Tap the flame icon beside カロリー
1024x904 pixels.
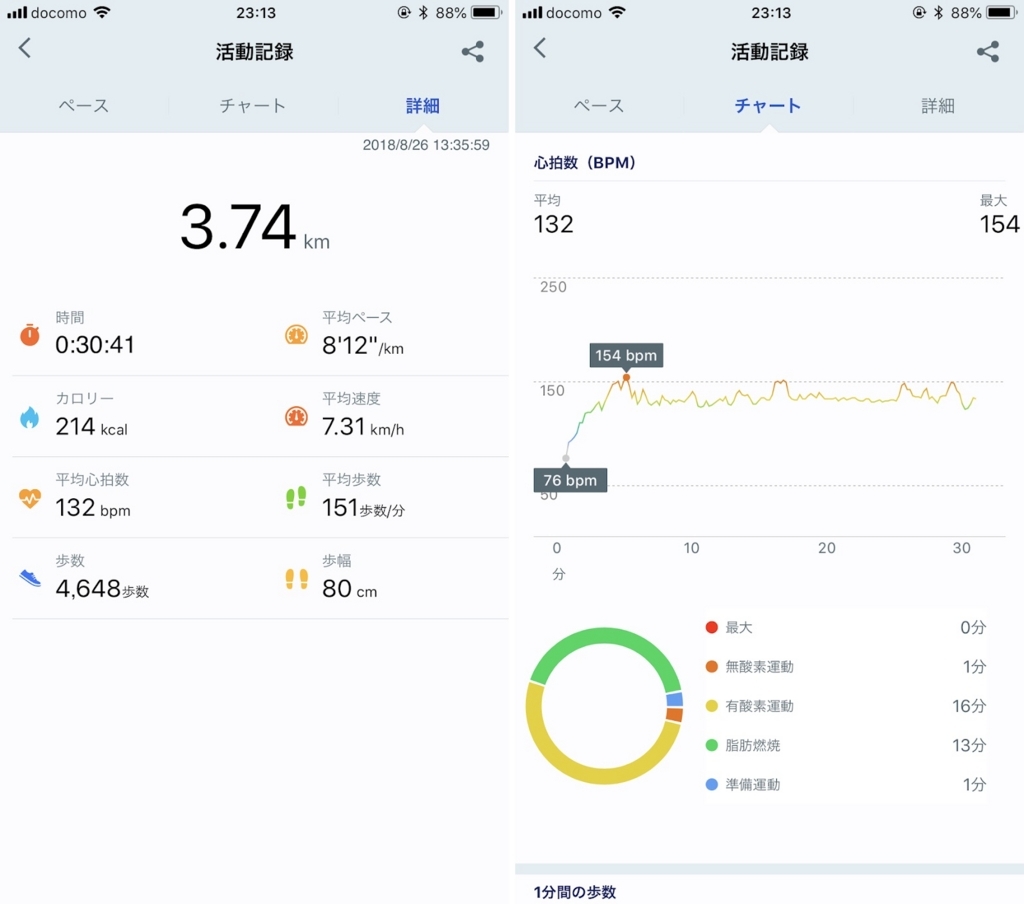(x=29, y=417)
